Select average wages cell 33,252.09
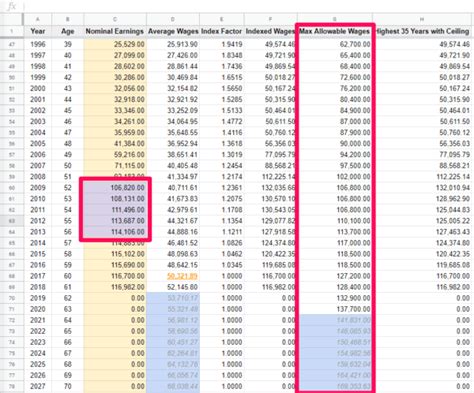474x393 pixels. click(x=173, y=110)
